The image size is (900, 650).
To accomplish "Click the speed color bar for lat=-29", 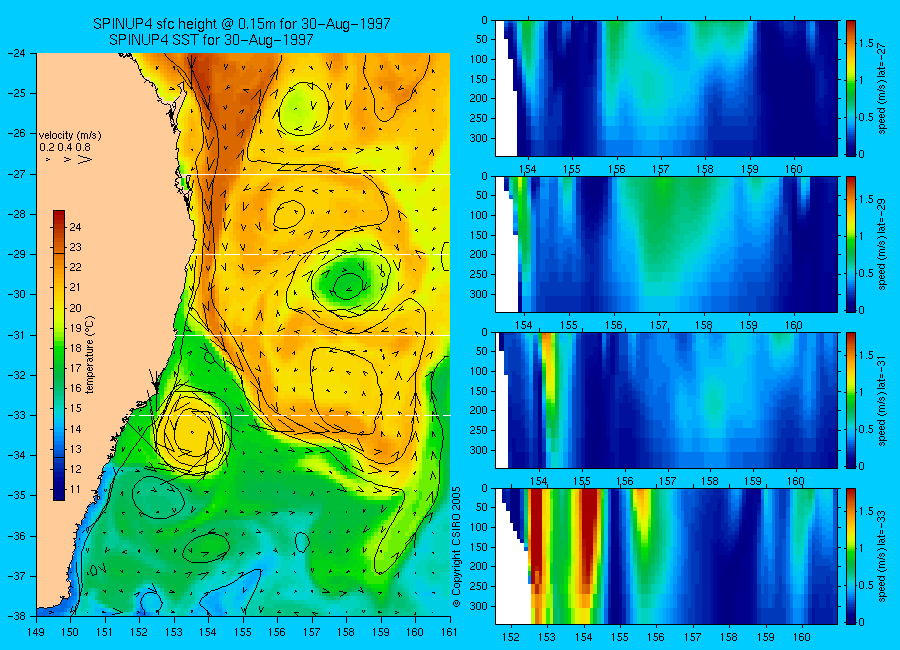I will click(851, 244).
